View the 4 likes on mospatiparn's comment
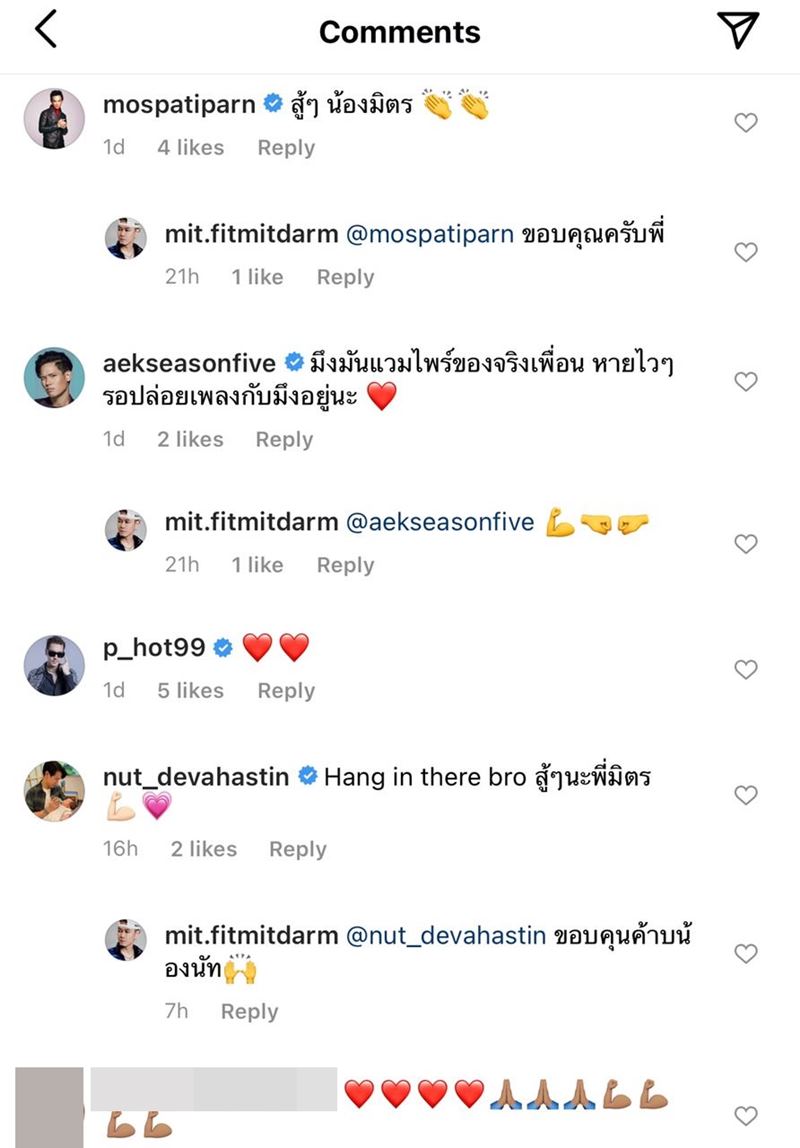 pyautogui.click(x=190, y=148)
